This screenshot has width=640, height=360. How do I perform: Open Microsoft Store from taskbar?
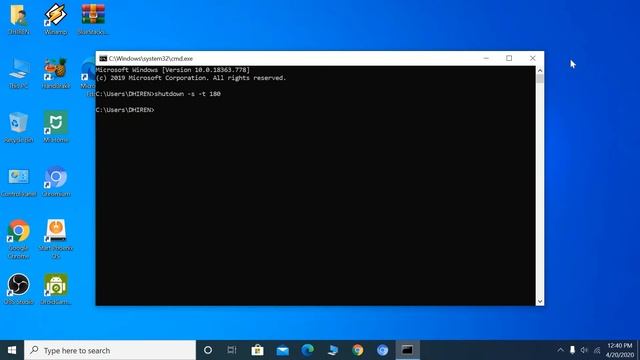[257, 350]
